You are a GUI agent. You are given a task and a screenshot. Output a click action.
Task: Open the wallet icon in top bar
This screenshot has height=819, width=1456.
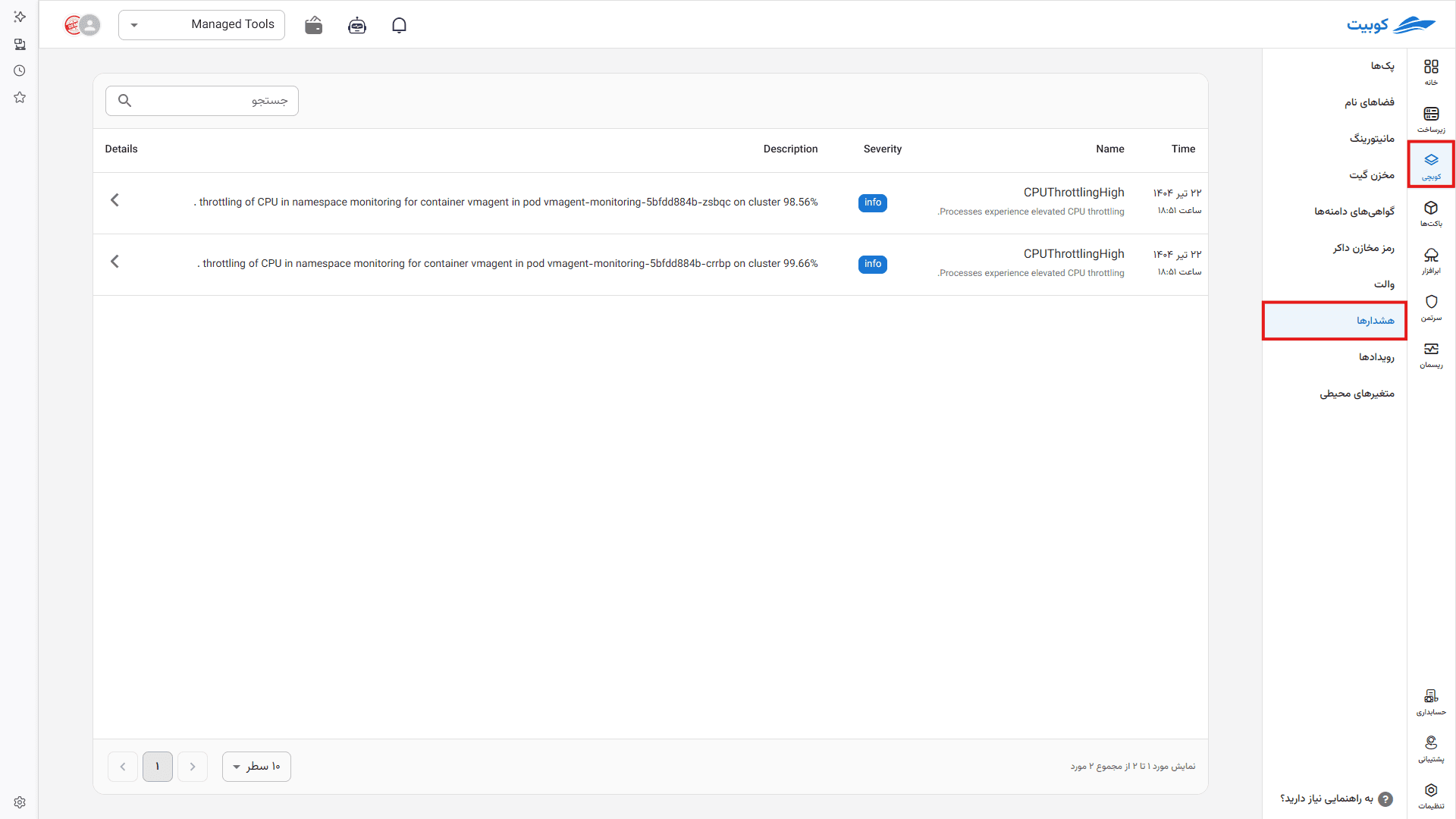[x=313, y=25]
